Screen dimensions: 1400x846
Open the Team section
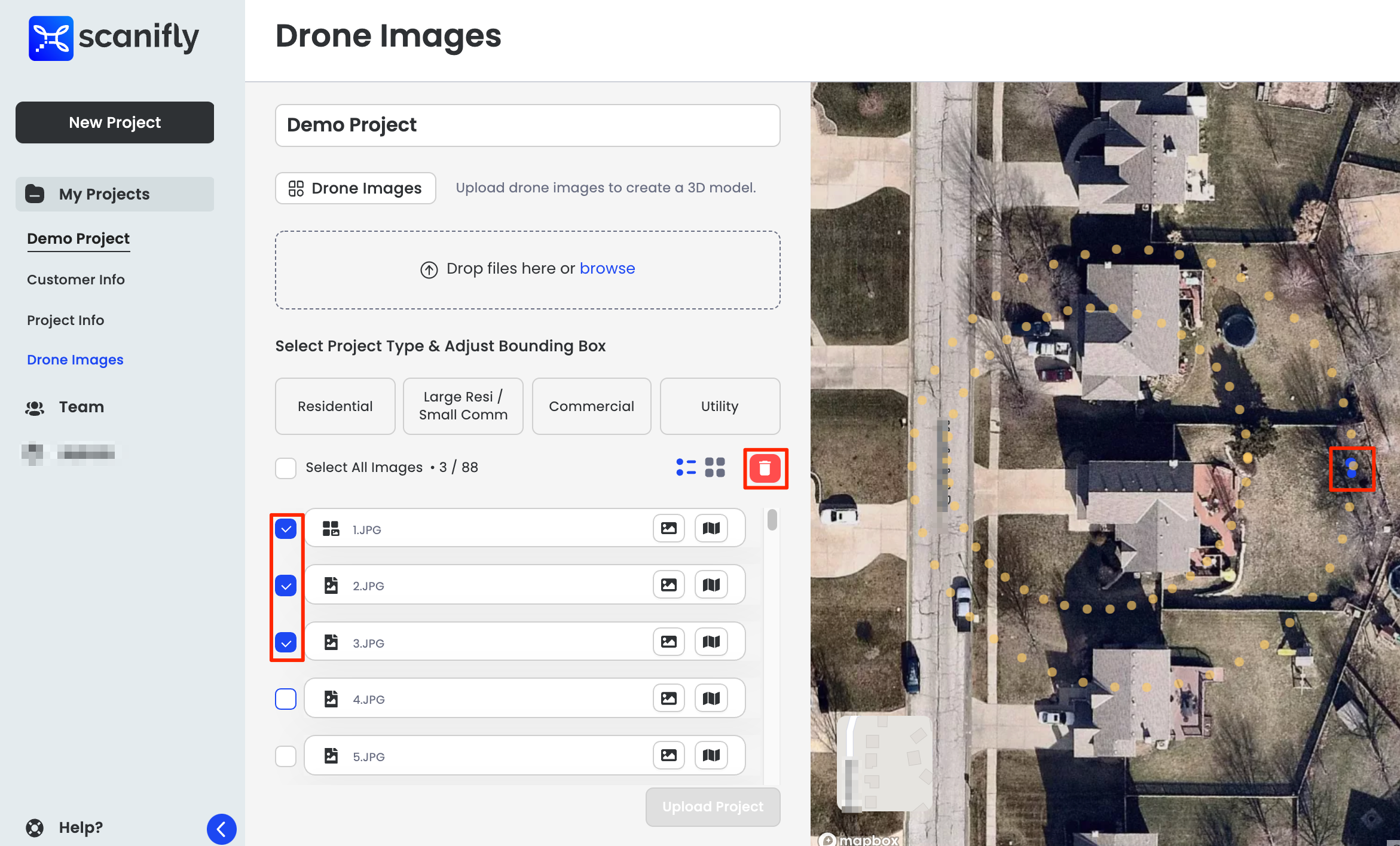[81, 407]
